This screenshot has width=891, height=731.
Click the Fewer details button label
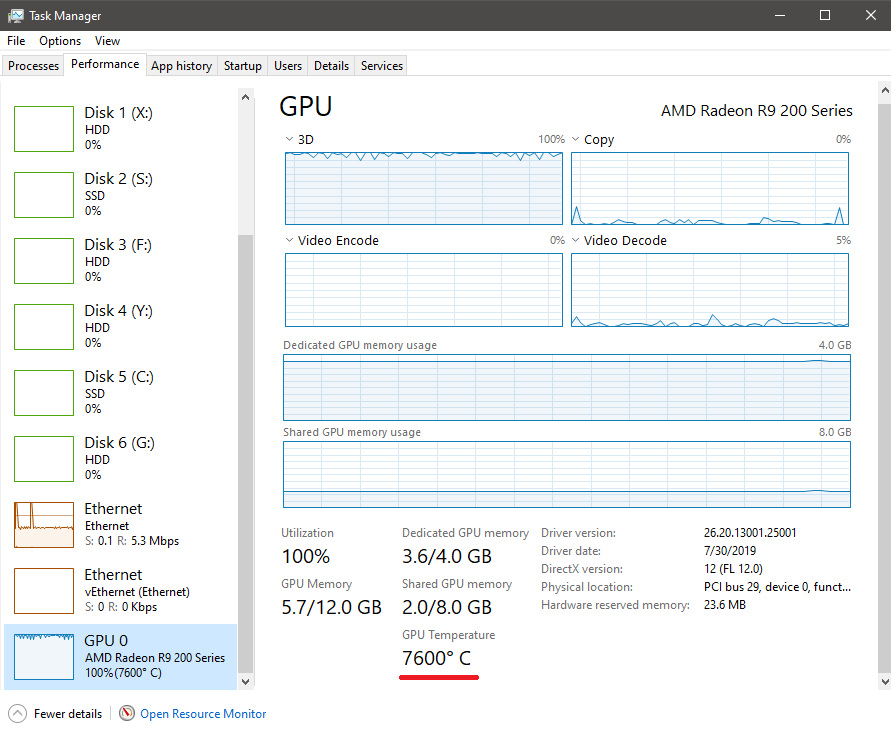tap(68, 714)
